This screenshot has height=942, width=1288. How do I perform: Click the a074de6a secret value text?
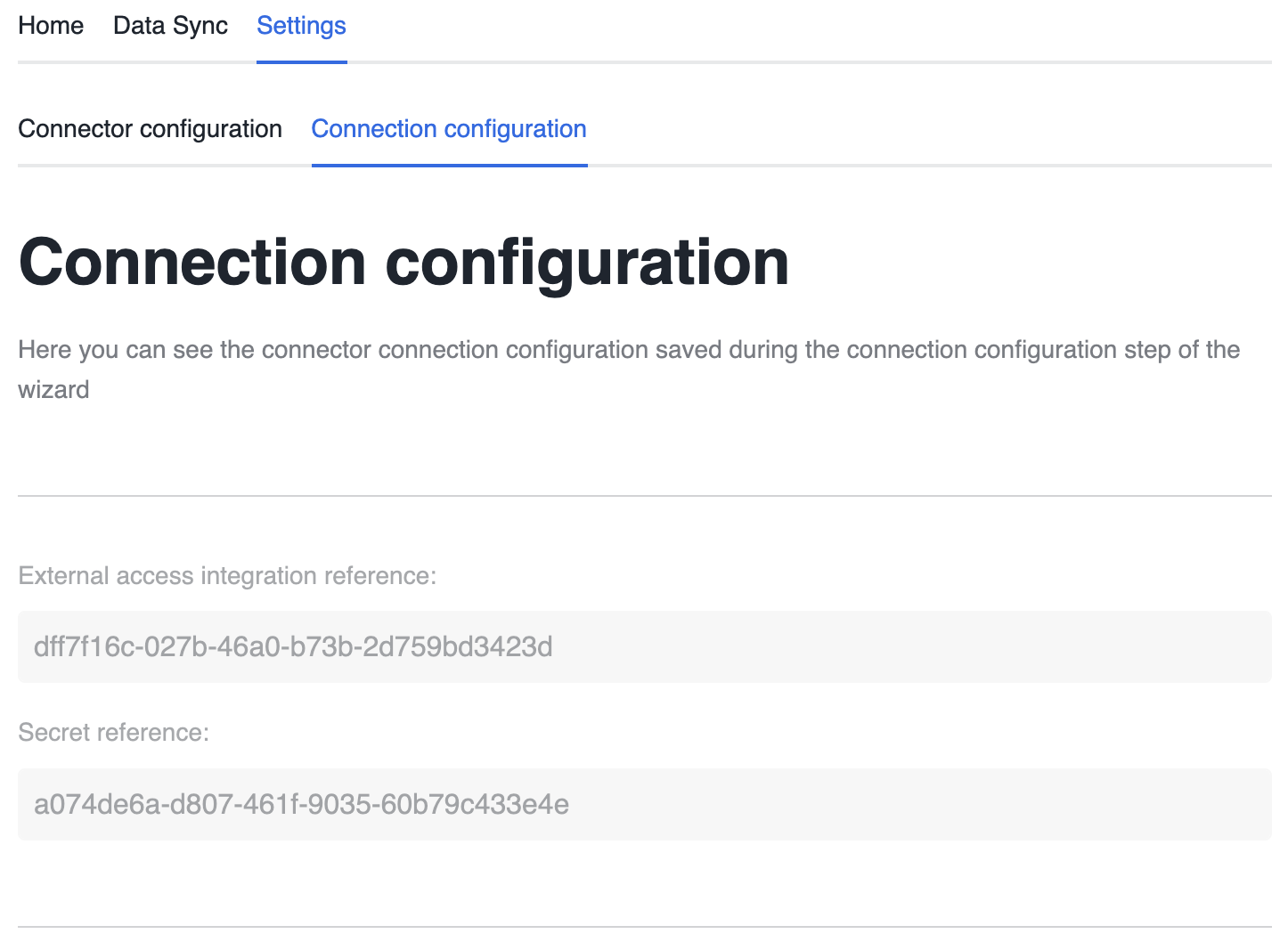[301, 805]
